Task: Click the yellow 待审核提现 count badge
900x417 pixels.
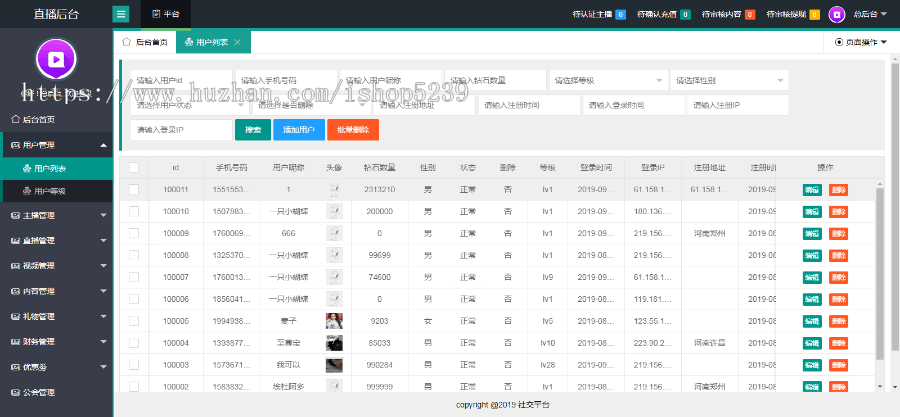Action: click(x=814, y=14)
